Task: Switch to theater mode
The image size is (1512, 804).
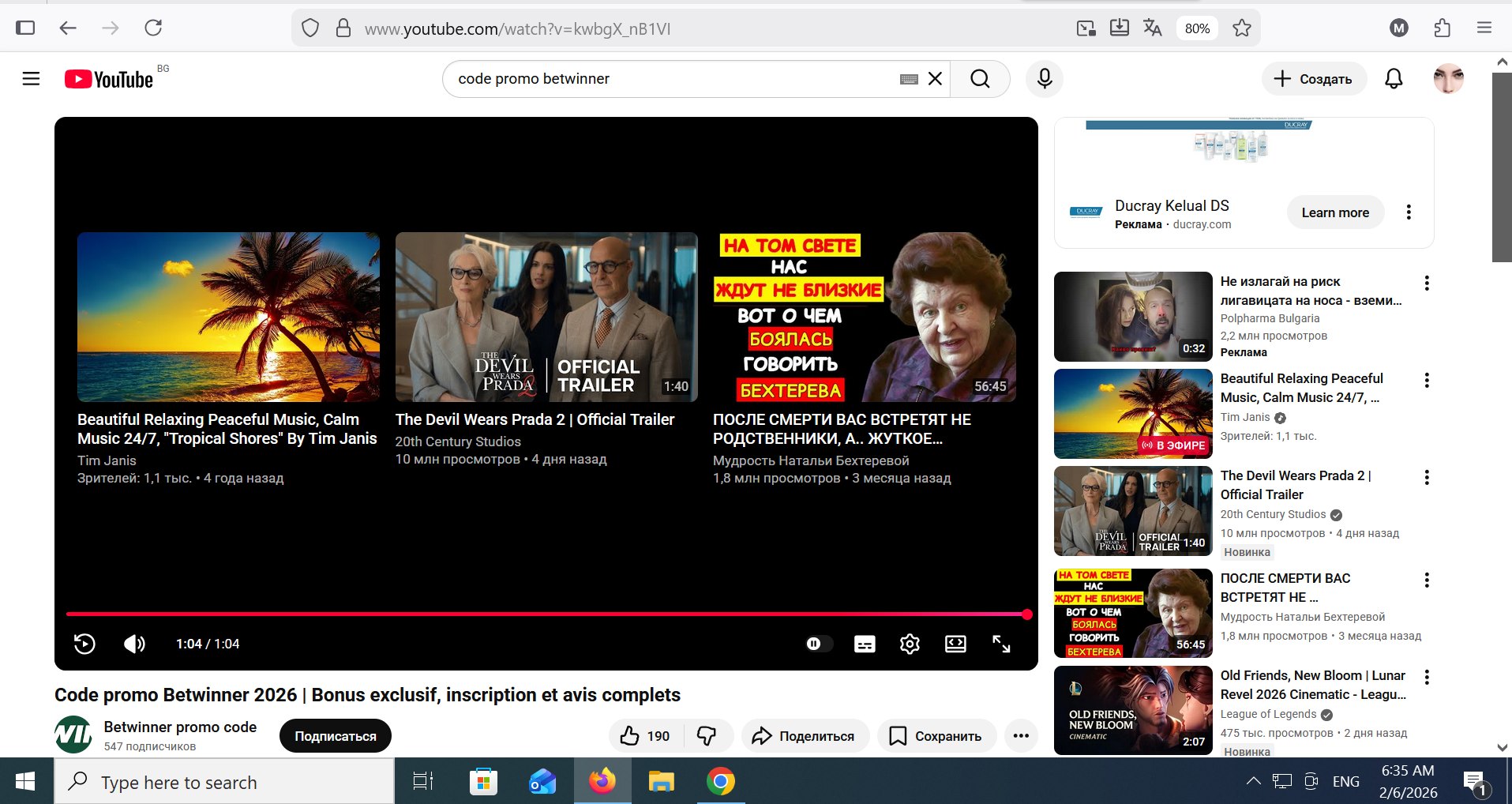Action: click(x=955, y=644)
